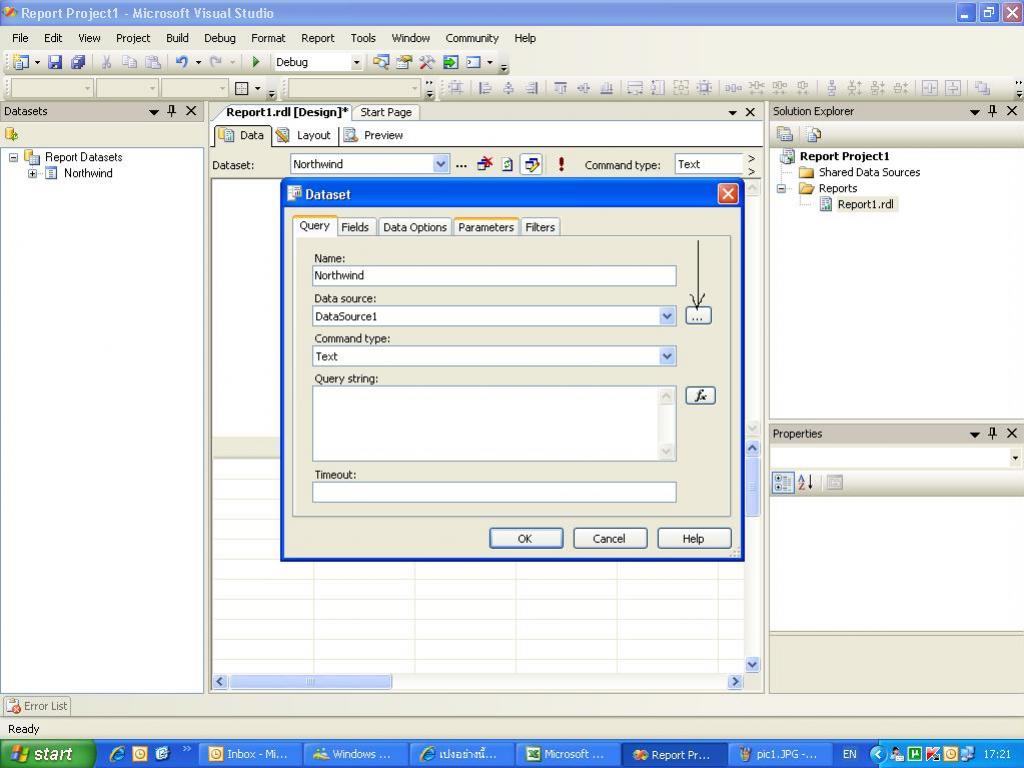The width and height of the screenshot is (1024, 768).
Task: Collapse the Reports folder in Solution Explorer
Action: click(780, 189)
